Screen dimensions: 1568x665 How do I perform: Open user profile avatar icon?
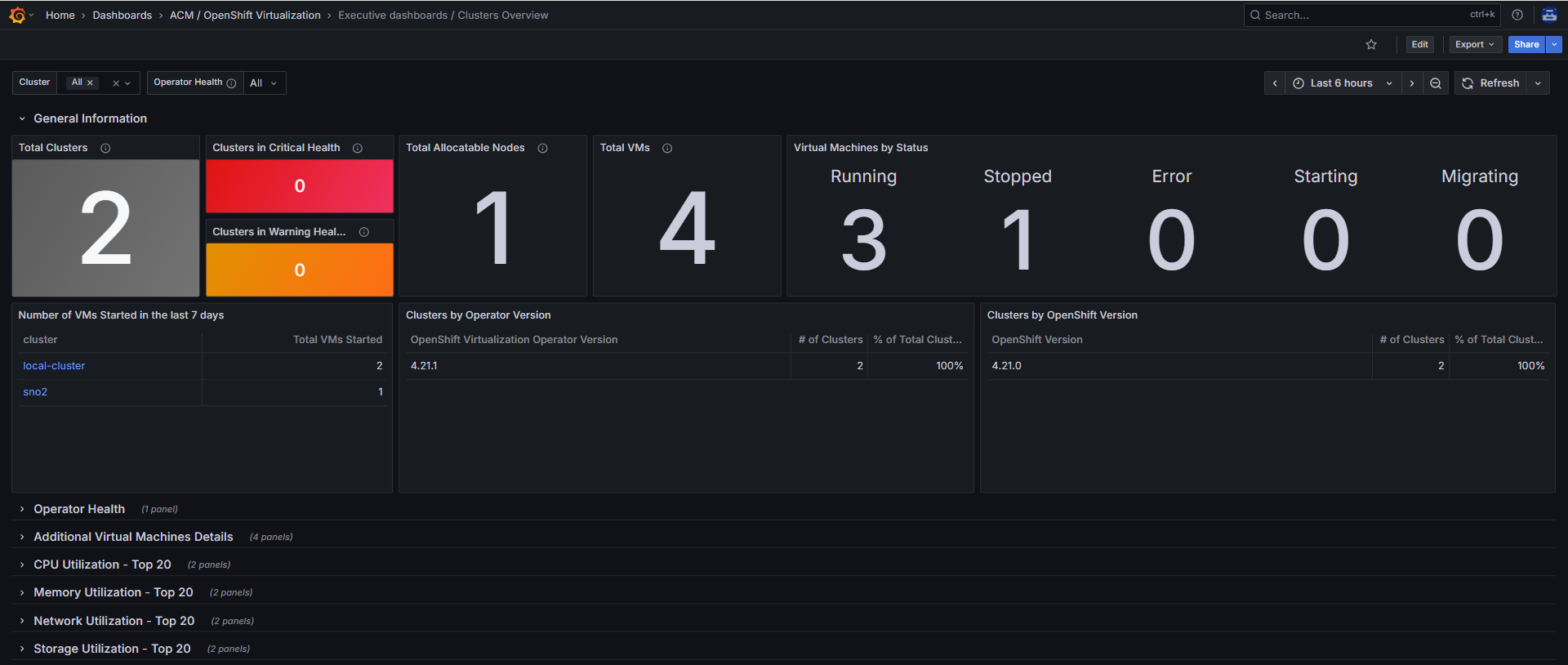point(1549,15)
